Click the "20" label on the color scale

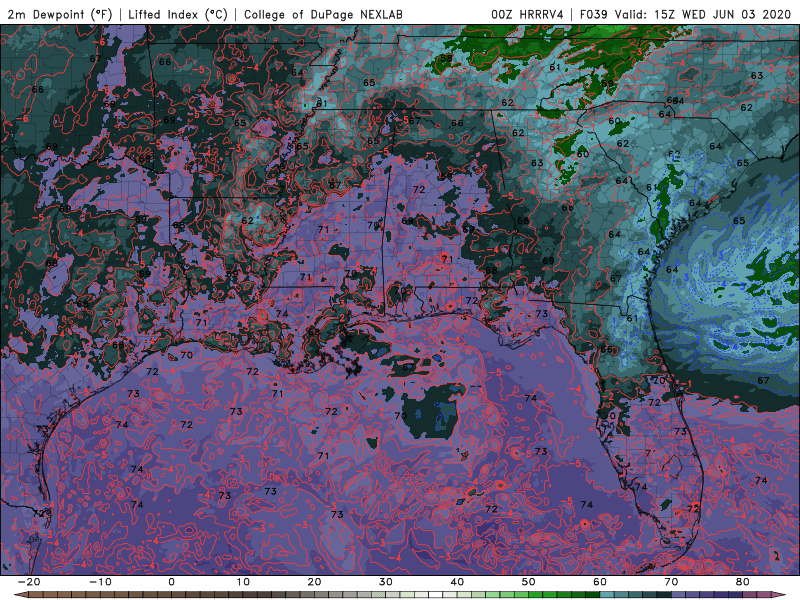314,582
